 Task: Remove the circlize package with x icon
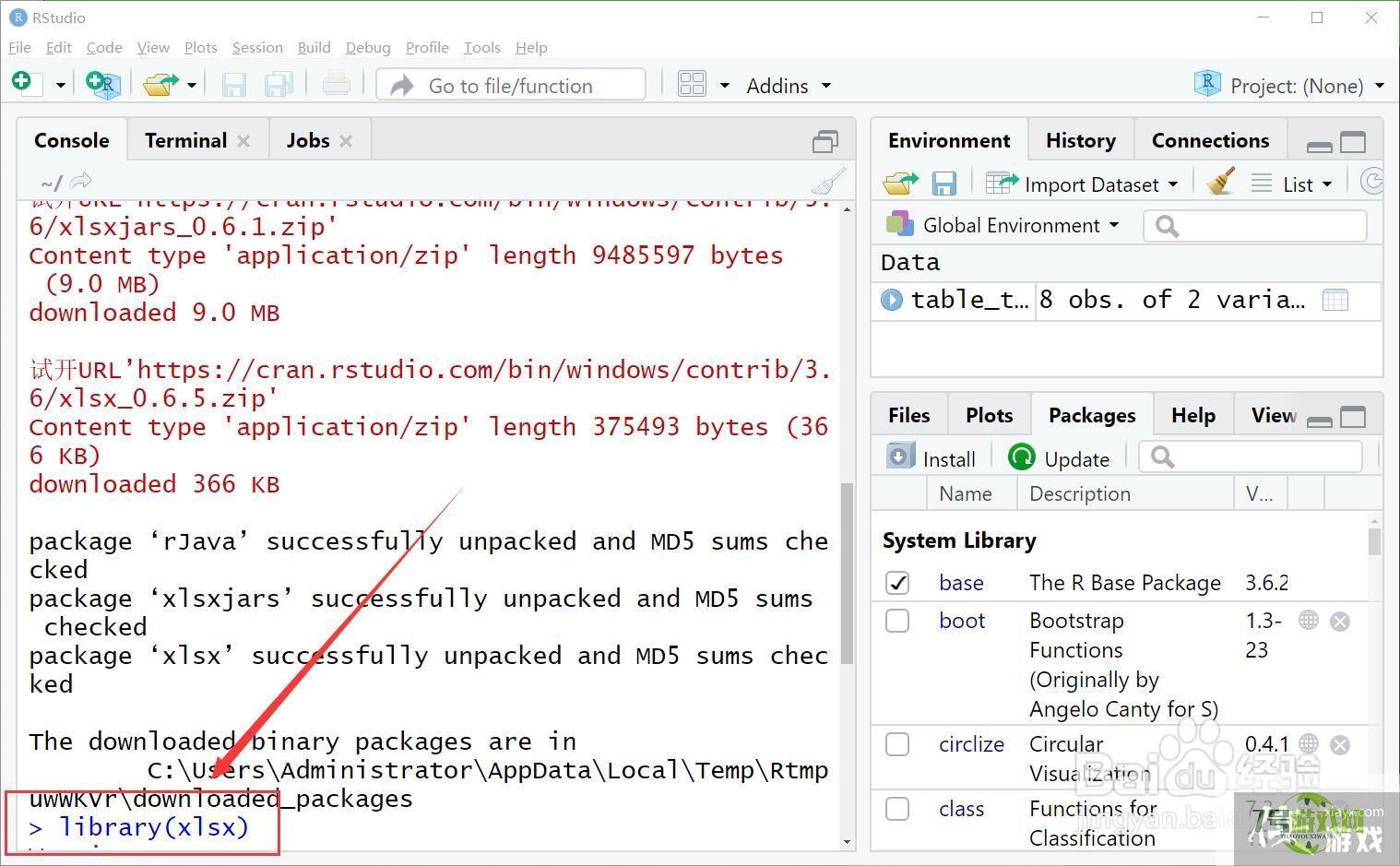(1340, 744)
